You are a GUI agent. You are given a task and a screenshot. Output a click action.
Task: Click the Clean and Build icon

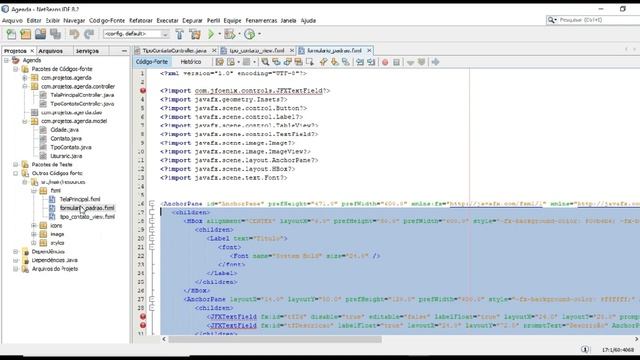point(195,34)
